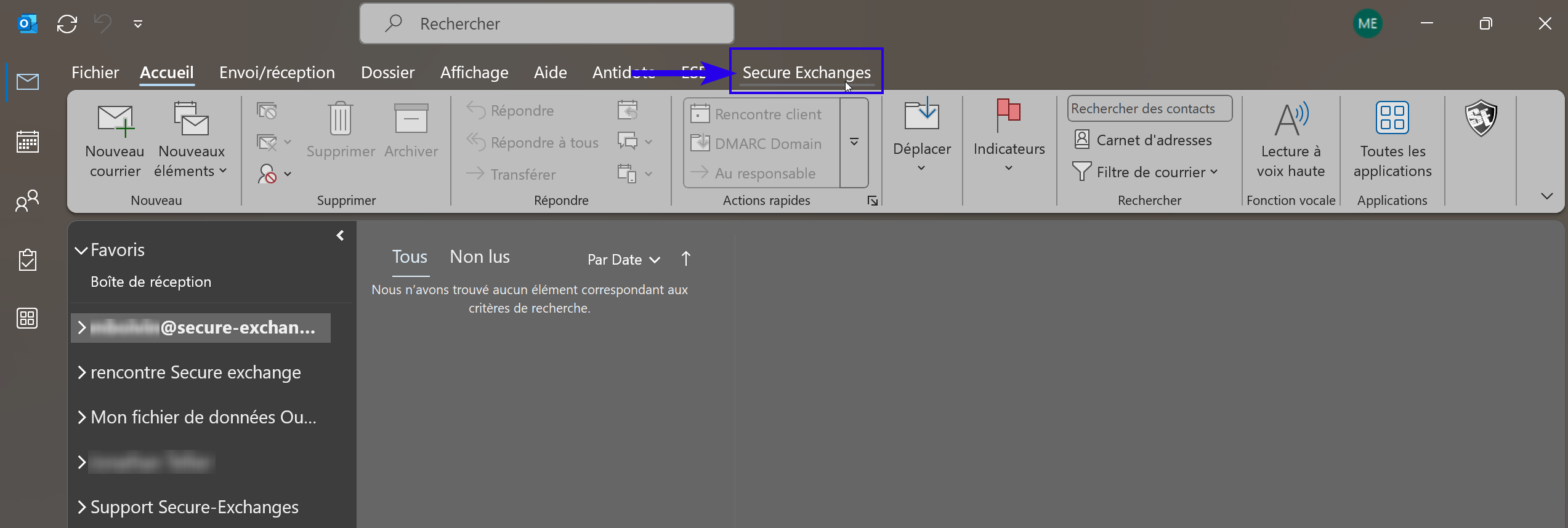Select Boîte de réception in Favoris

click(x=151, y=282)
